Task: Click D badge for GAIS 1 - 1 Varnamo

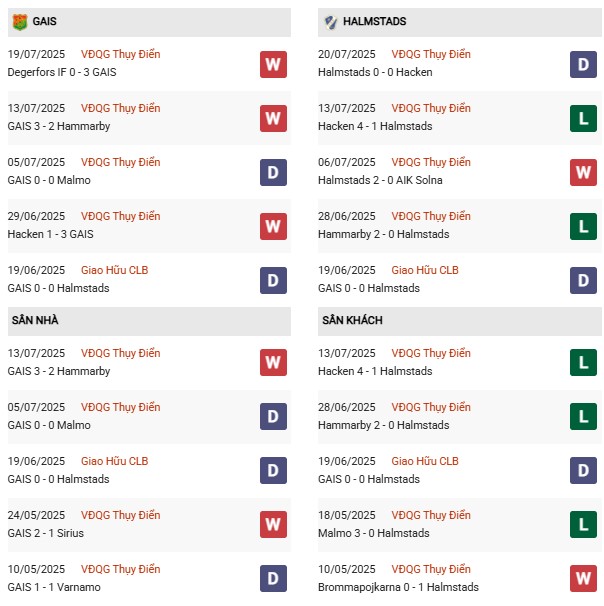Action: coord(273,578)
